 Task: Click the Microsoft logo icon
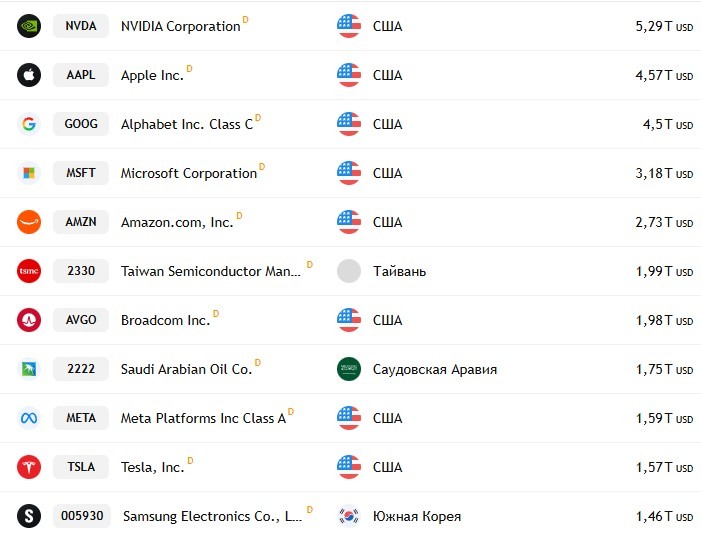29,173
